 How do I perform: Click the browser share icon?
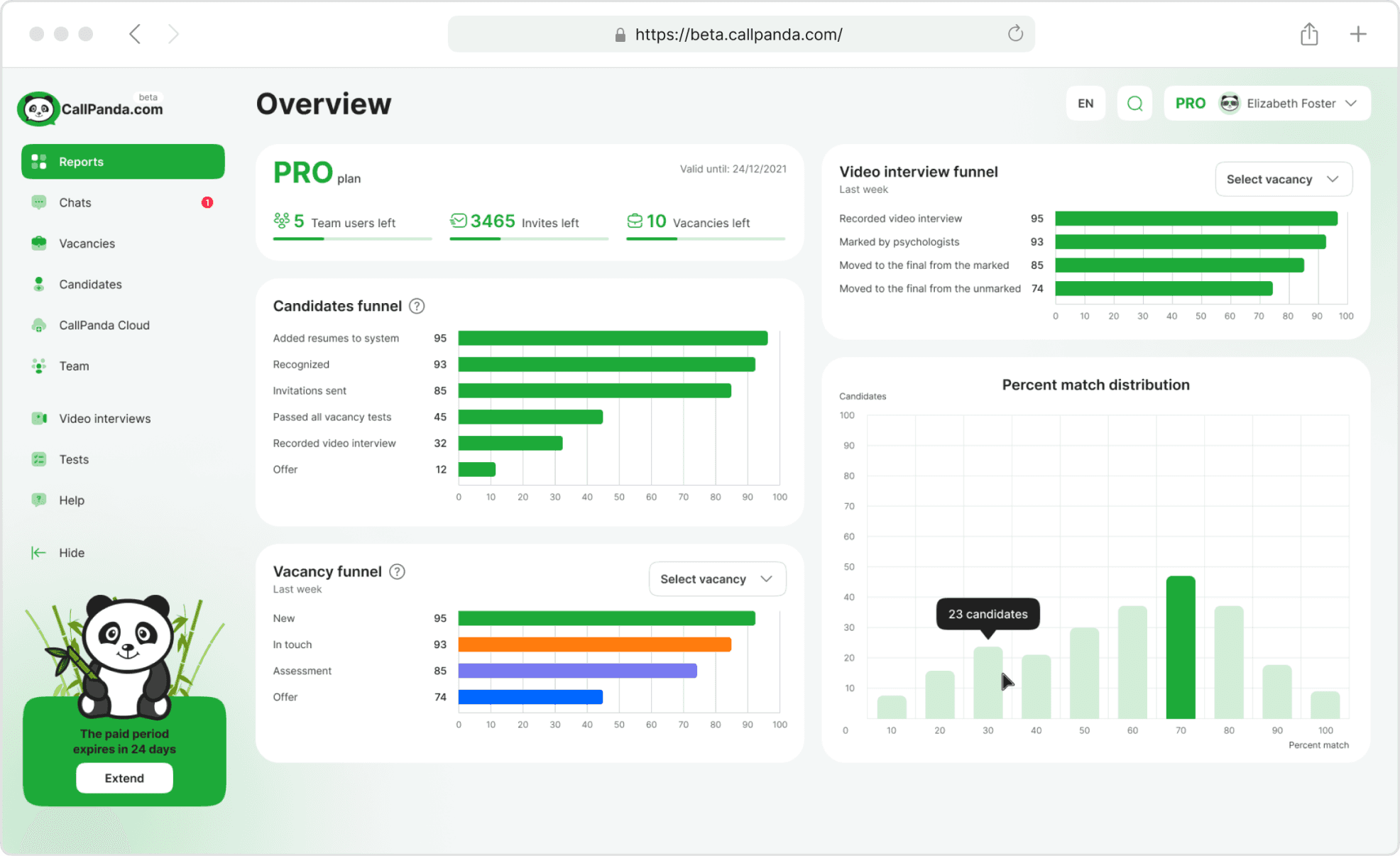[x=1309, y=34]
